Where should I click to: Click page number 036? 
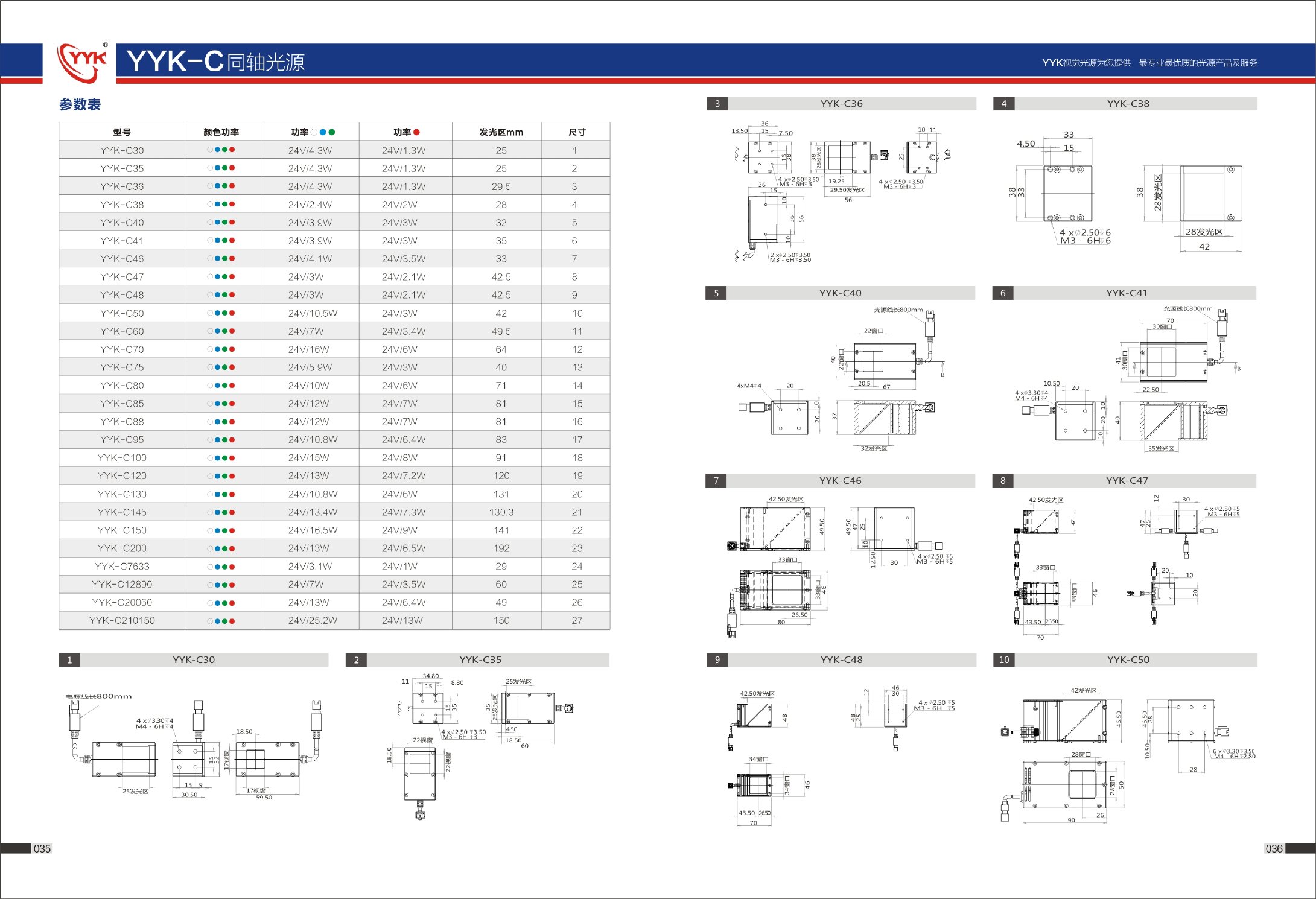1274,849
